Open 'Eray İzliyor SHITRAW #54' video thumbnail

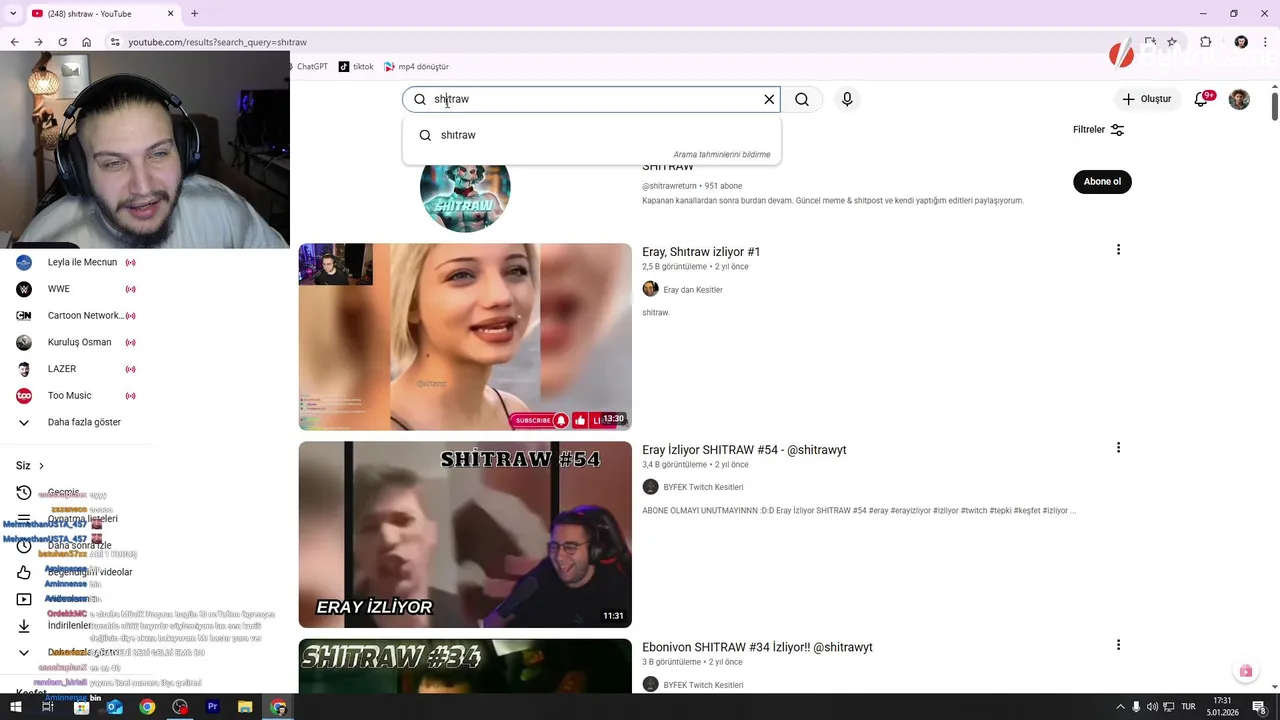pyautogui.click(x=465, y=535)
